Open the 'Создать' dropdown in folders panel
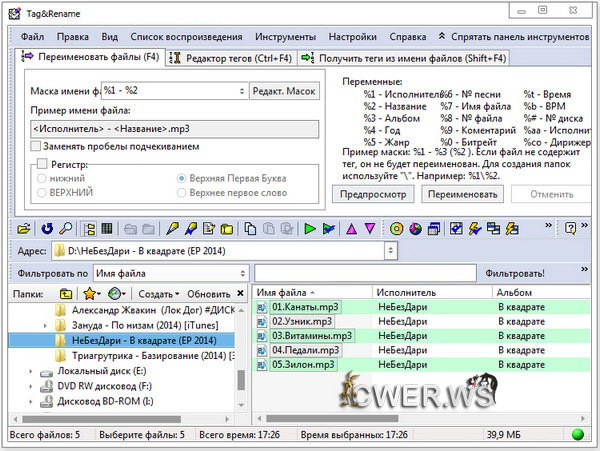This screenshot has height=451, width=600. pyautogui.click(x=159, y=294)
